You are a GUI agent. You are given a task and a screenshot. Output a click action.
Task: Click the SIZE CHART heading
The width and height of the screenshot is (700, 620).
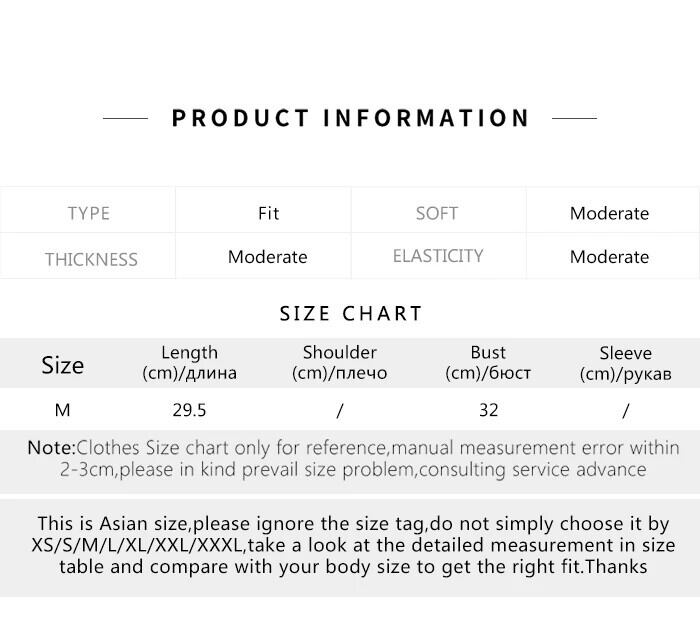point(350,313)
